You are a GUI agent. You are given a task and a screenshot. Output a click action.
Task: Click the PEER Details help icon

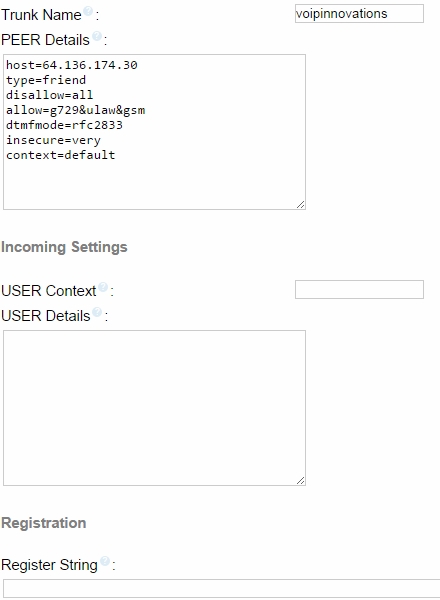[x=97, y=36]
